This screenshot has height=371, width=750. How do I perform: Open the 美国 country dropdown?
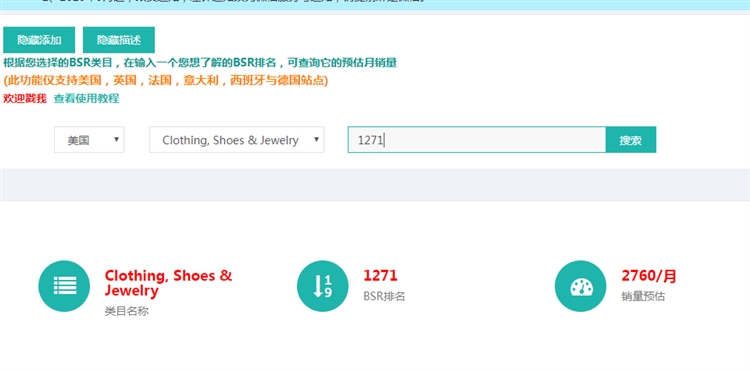click(89, 140)
